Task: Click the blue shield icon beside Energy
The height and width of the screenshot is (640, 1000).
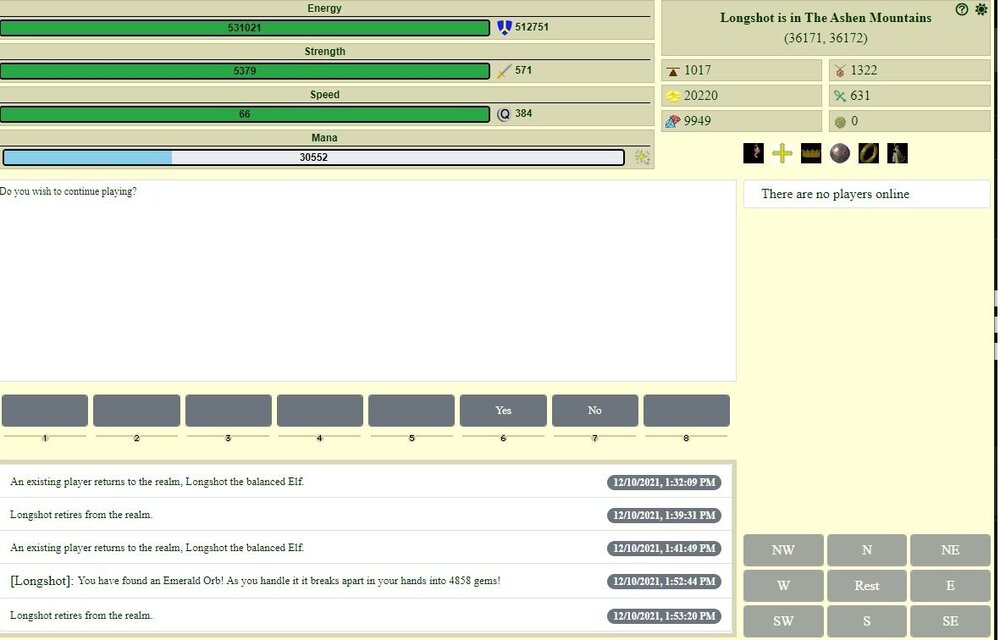Action: 504,28
